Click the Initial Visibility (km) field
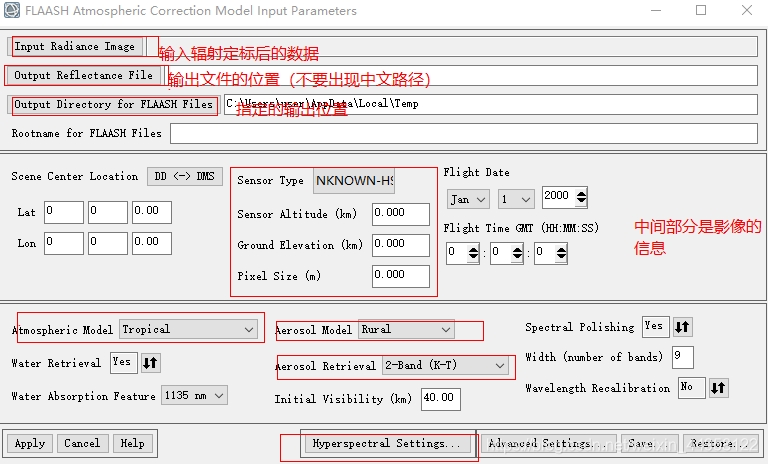The image size is (768, 464). click(440, 399)
